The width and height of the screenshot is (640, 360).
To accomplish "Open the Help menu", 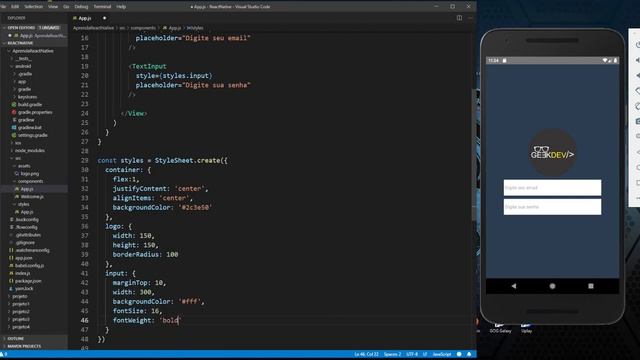I will point(121,7).
